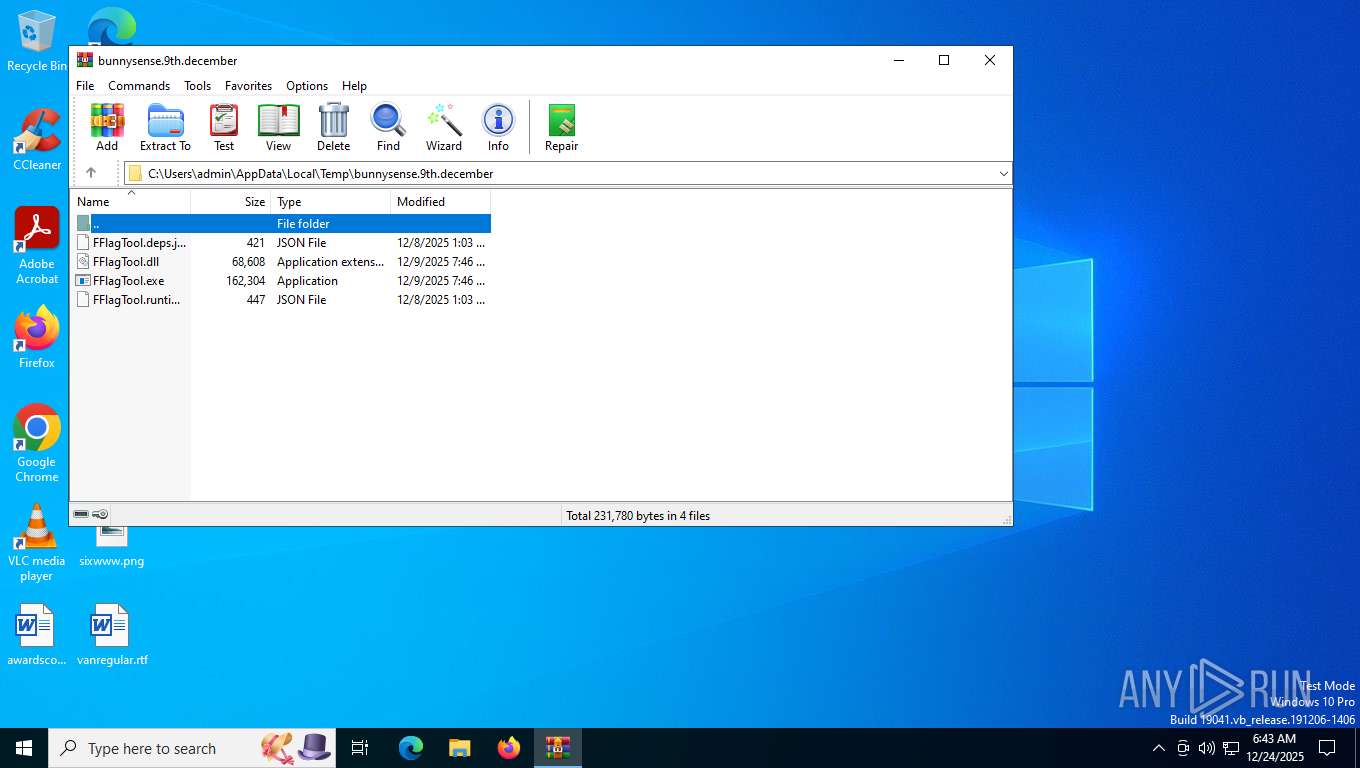The width and height of the screenshot is (1360, 768).
Task: Select the parent folder '..' row
Action: 281,224
